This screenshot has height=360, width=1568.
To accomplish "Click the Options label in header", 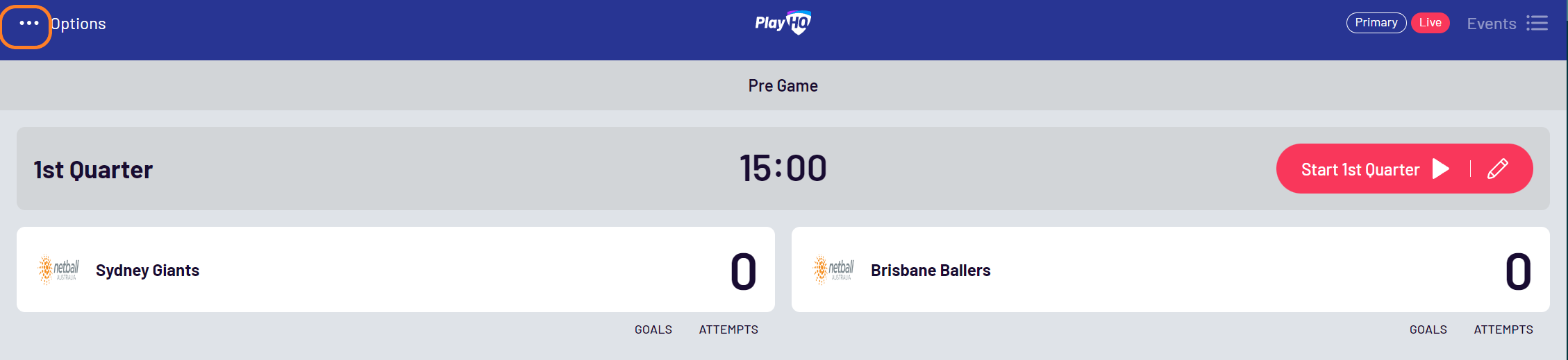I will (78, 24).
